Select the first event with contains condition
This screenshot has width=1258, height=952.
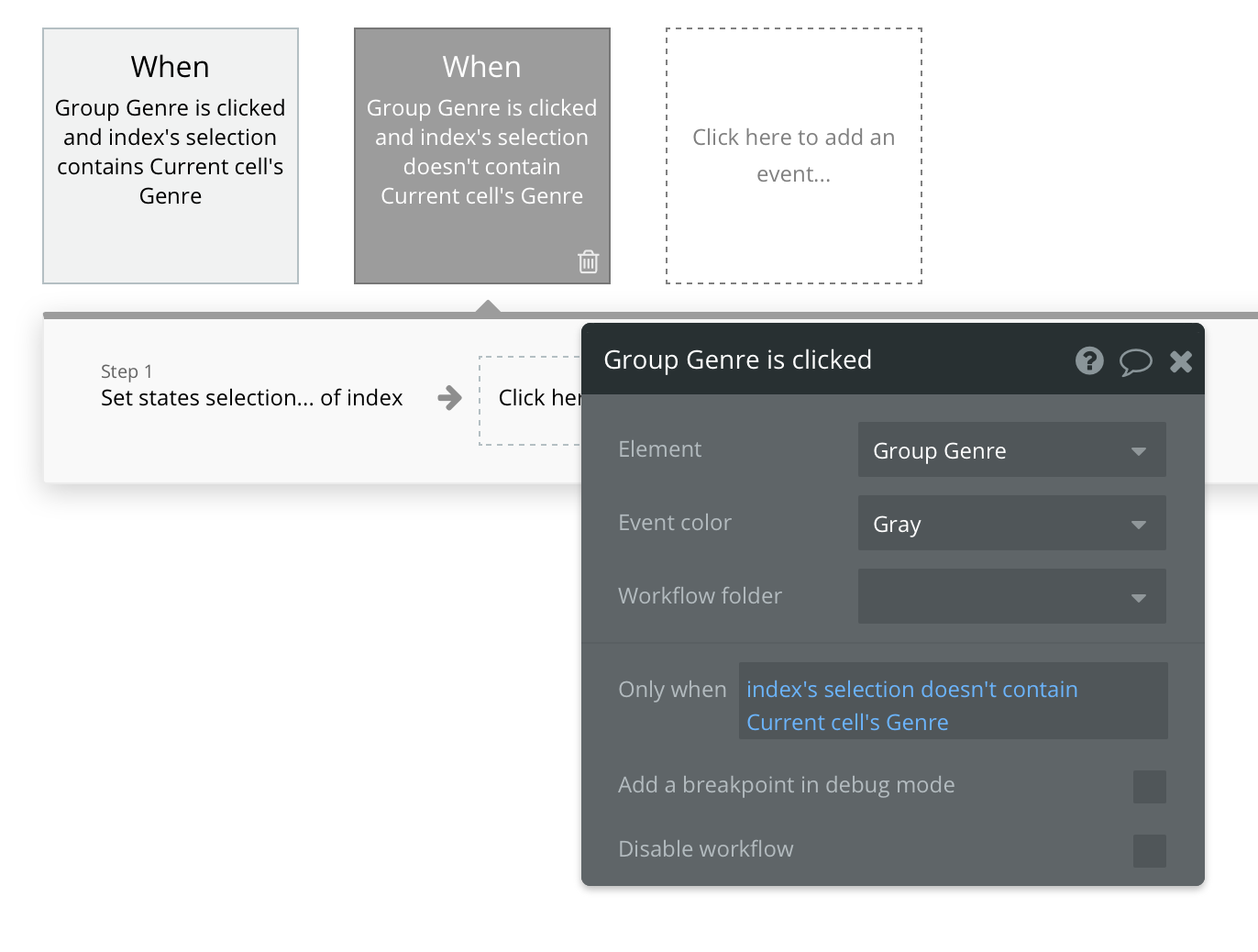[171, 156]
